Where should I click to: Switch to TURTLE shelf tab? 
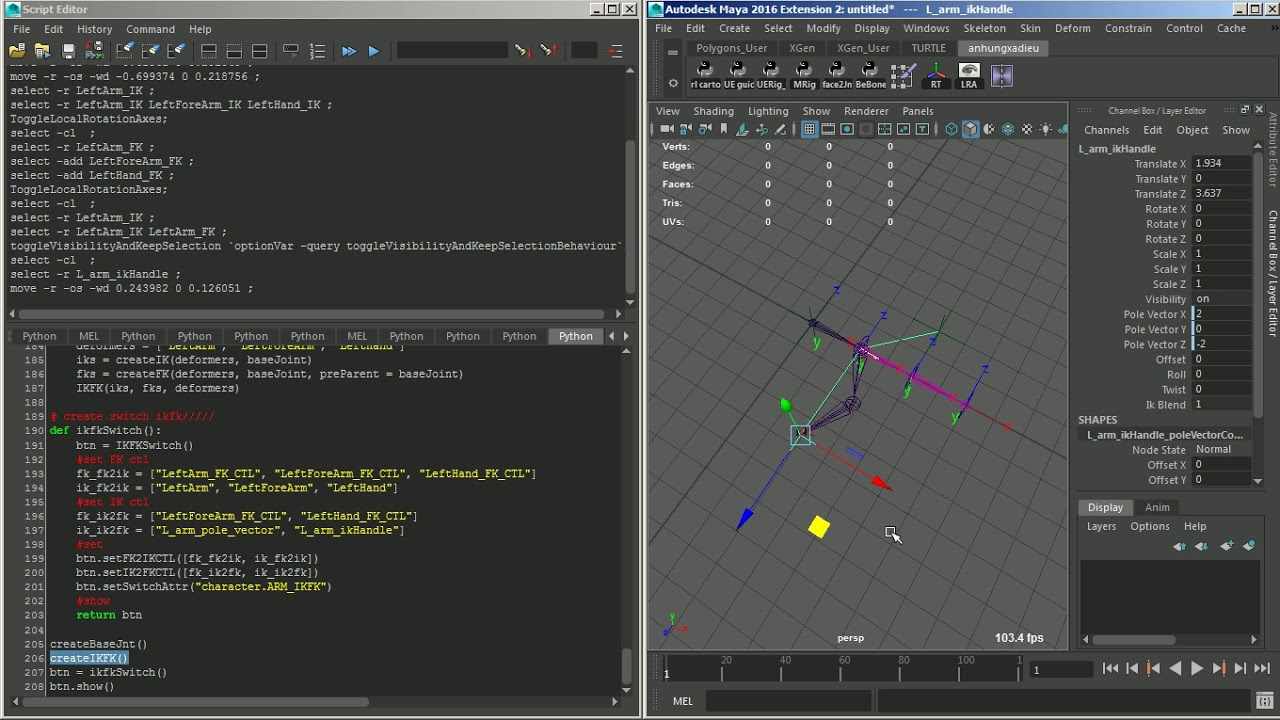(x=928, y=48)
